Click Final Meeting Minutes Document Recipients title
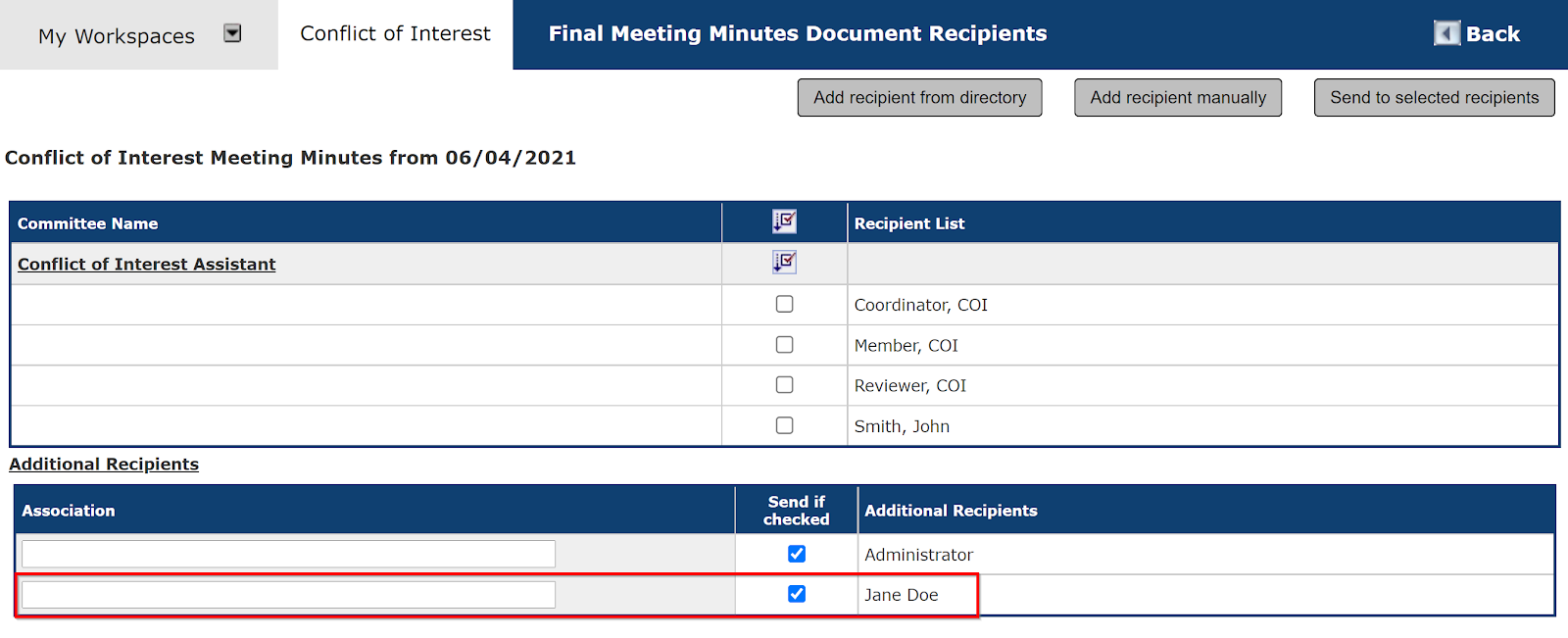 click(798, 33)
